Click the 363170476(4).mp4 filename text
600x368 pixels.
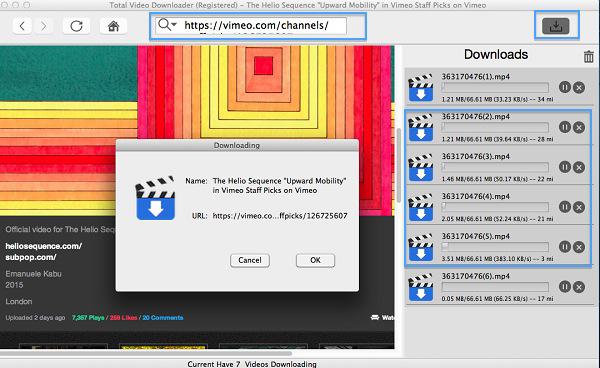[x=476, y=196]
